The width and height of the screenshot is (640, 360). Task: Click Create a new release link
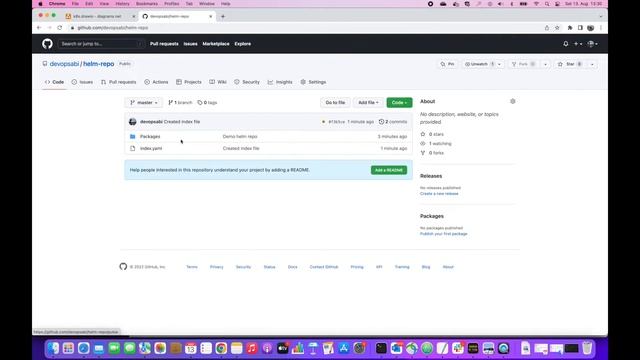tap(439, 194)
